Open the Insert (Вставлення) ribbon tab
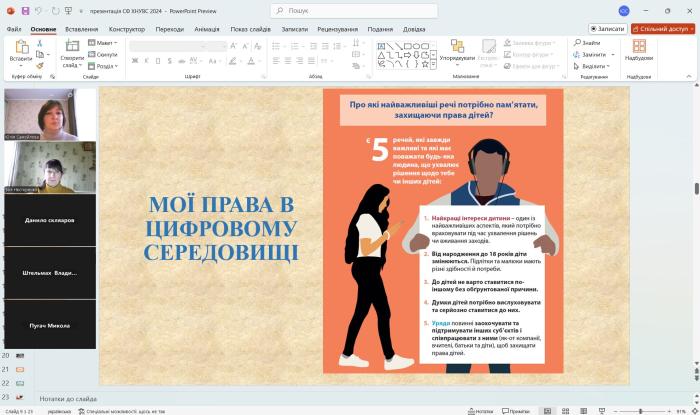This screenshot has width=700, height=415. [x=81, y=29]
